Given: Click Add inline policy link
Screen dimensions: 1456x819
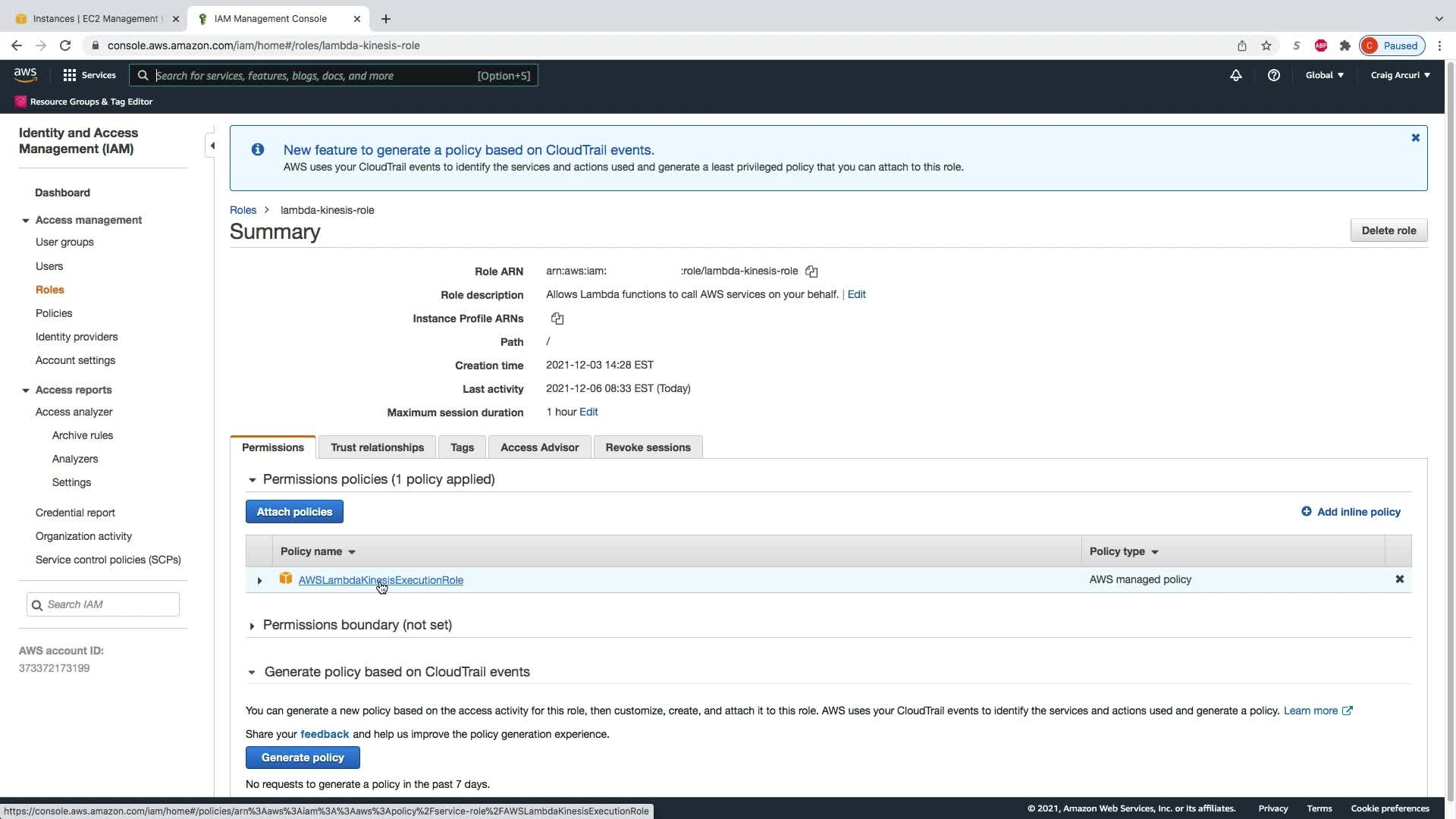Looking at the screenshot, I should pos(1351,512).
